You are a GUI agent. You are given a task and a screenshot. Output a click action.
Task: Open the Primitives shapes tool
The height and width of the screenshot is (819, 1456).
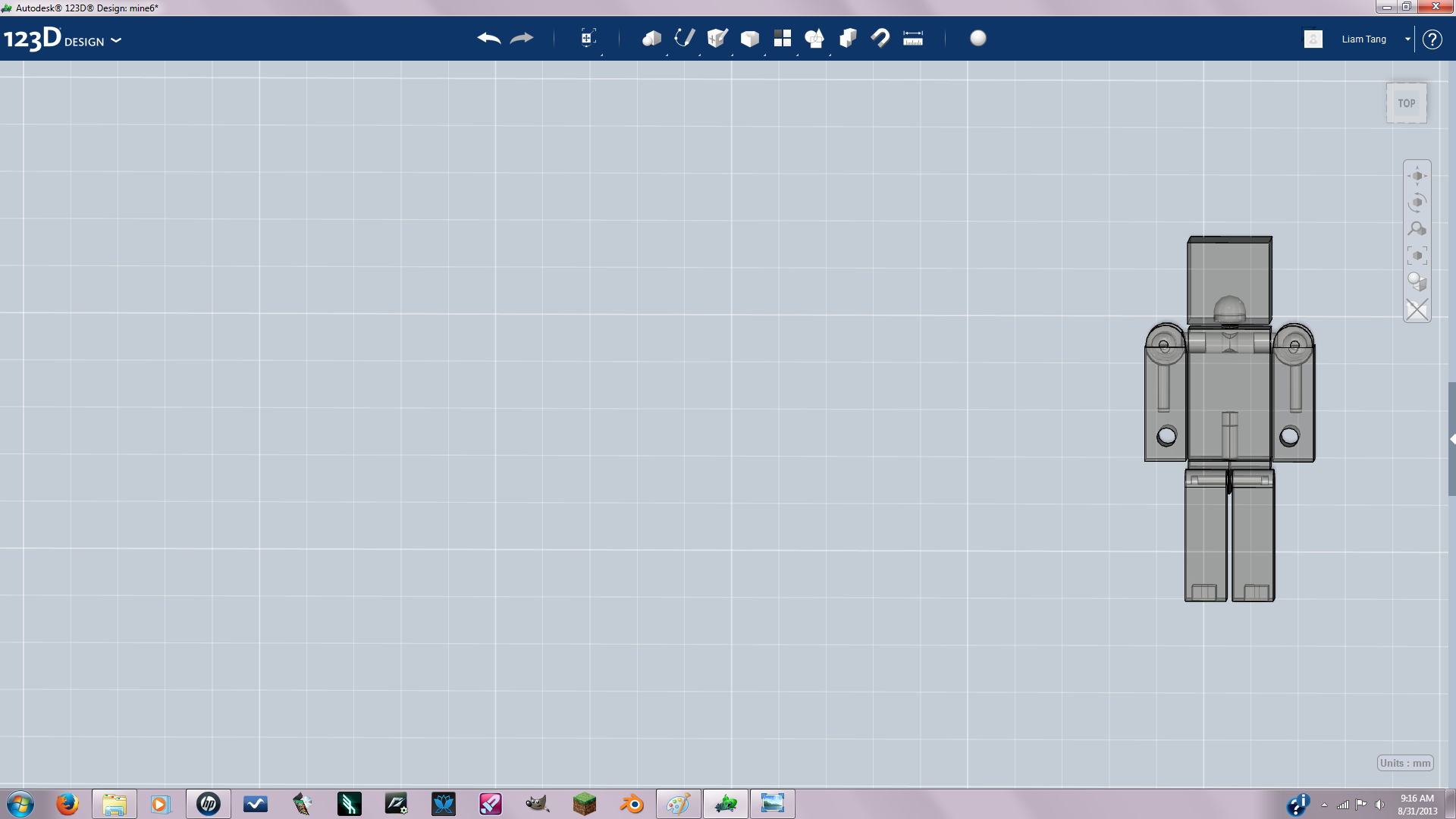[651, 39]
